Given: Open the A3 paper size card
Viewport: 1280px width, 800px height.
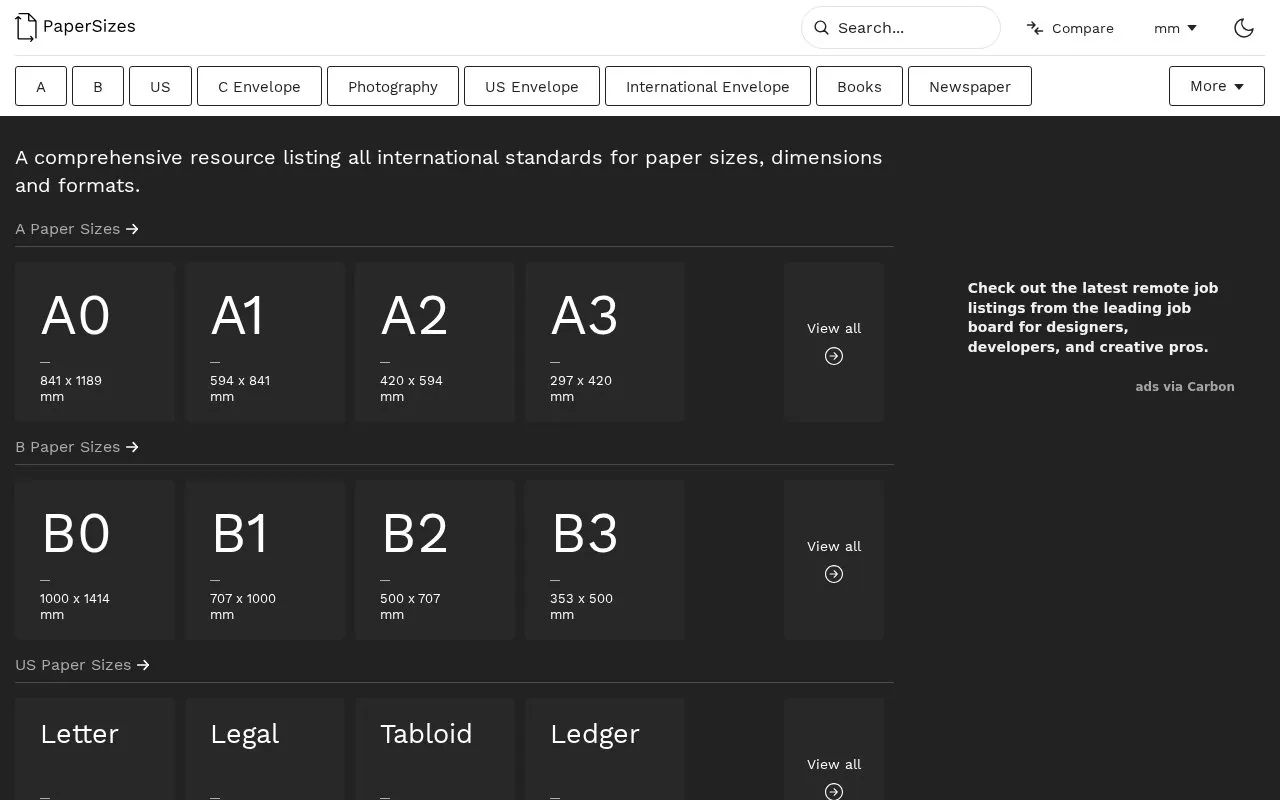Looking at the screenshot, I should [605, 342].
